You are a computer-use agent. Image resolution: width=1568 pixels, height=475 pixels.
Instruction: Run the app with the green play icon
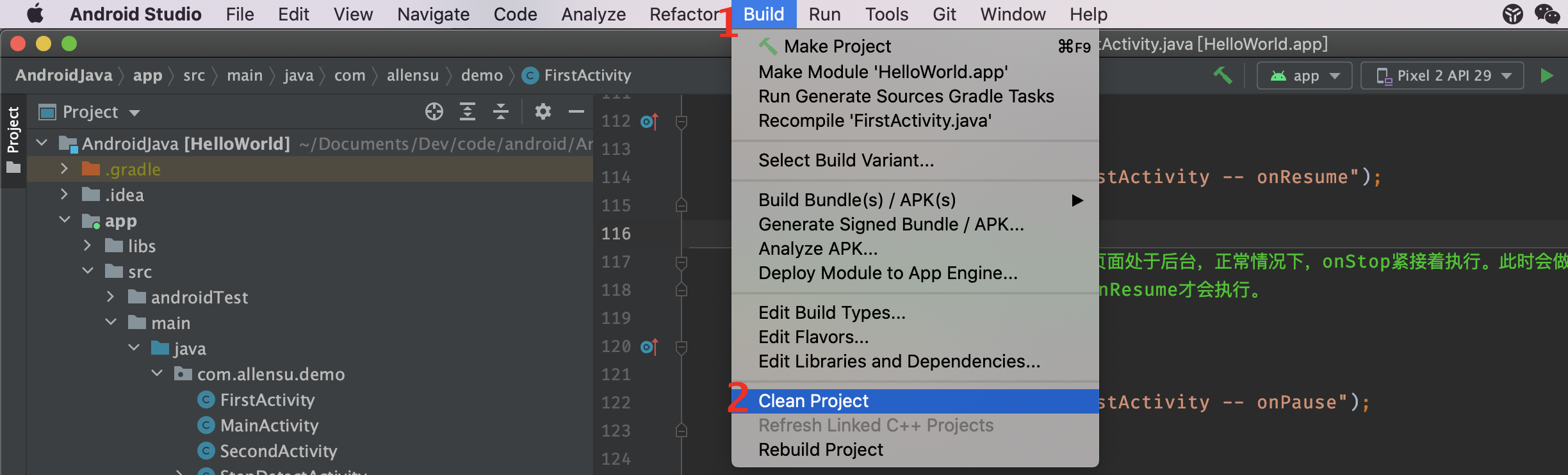click(x=1546, y=76)
